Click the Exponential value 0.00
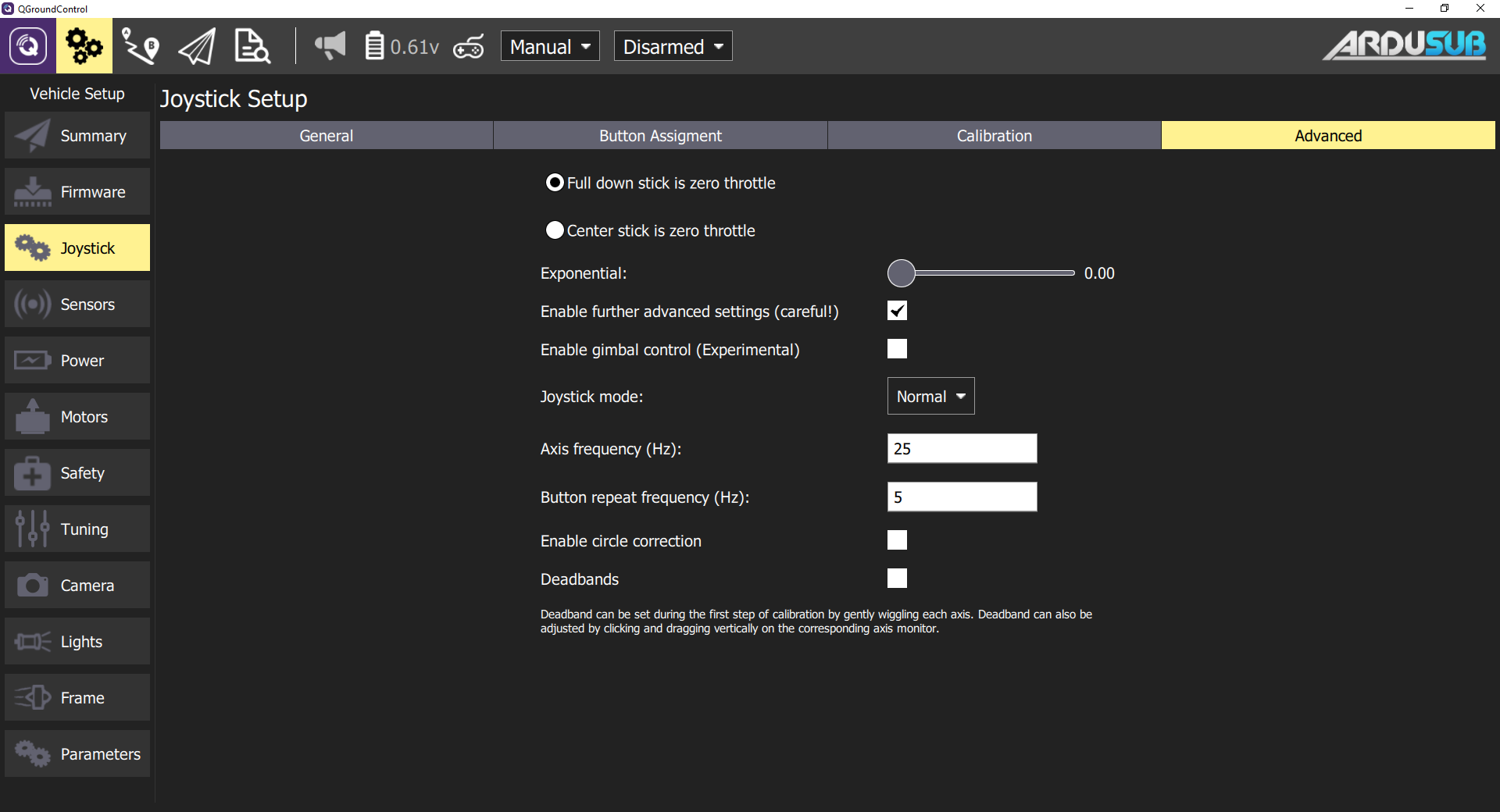 pos(1099,273)
